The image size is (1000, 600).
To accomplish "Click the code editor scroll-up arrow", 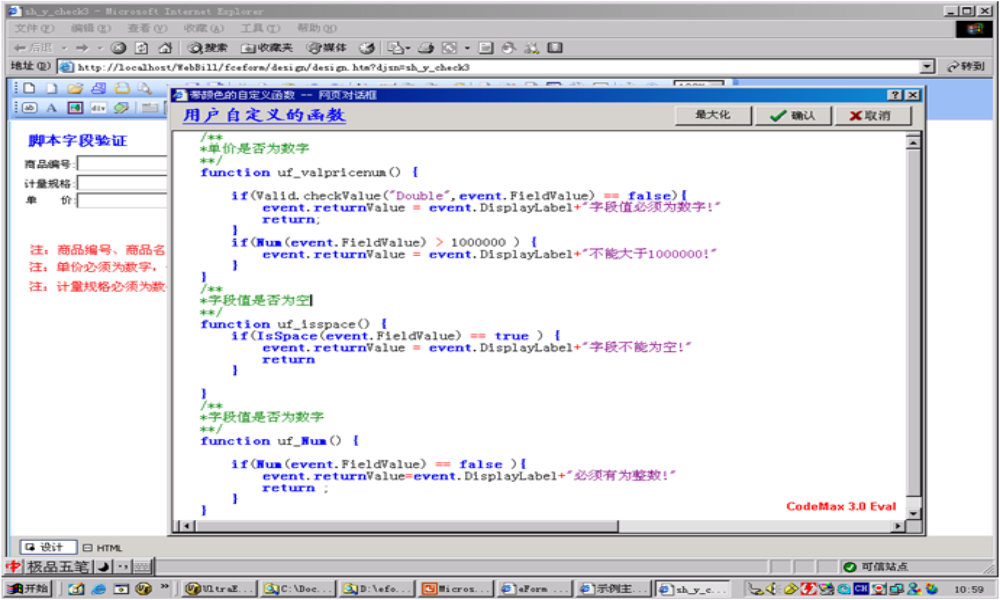I will pyautogui.click(x=913, y=142).
